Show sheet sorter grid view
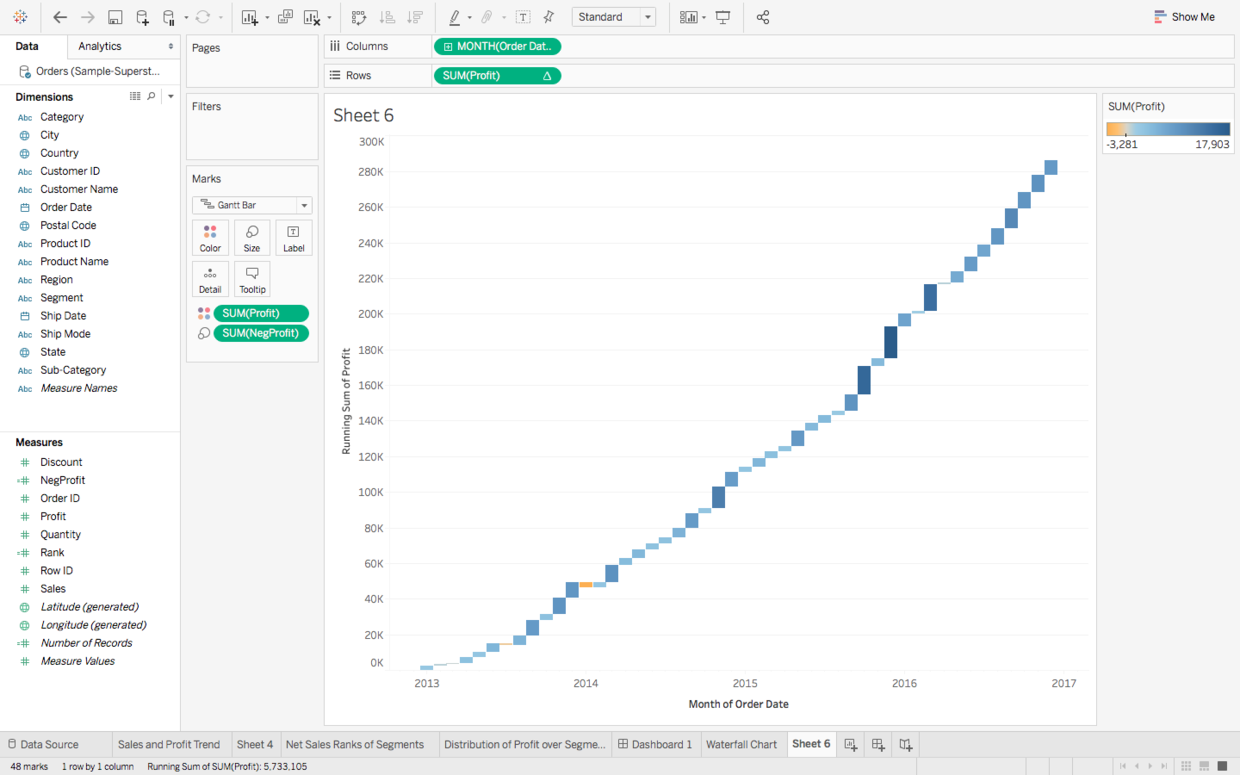 pyautogui.click(x=1186, y=766)
